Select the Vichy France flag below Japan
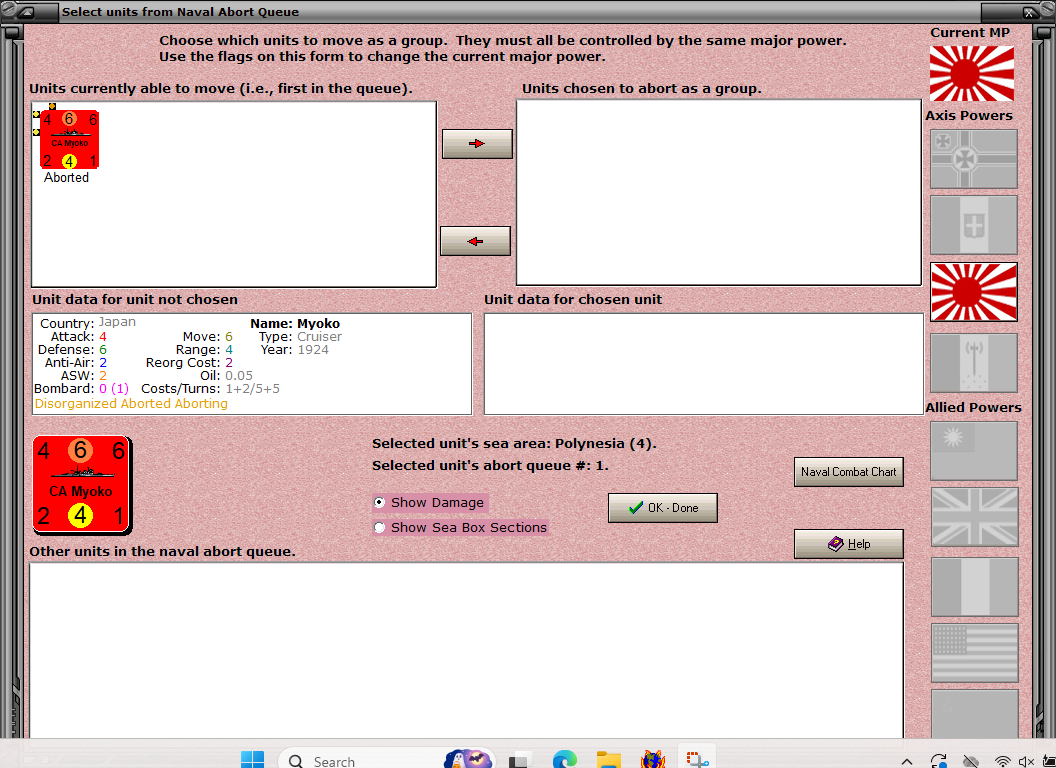Image resolution: width=1056 pixels, height=768 pixels. 973,363
